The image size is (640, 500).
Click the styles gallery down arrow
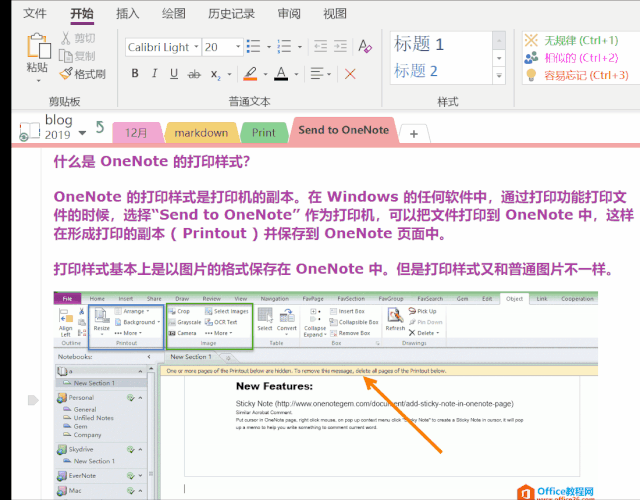pos(499,58)
